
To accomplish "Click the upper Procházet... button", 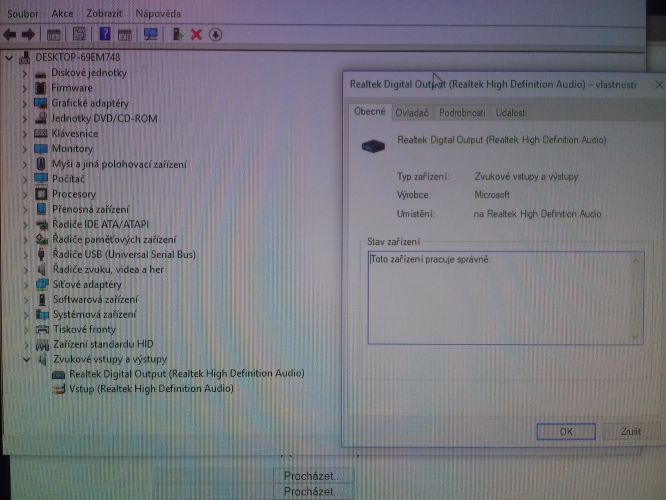I will pyautogui.click(x=312, y=476).
